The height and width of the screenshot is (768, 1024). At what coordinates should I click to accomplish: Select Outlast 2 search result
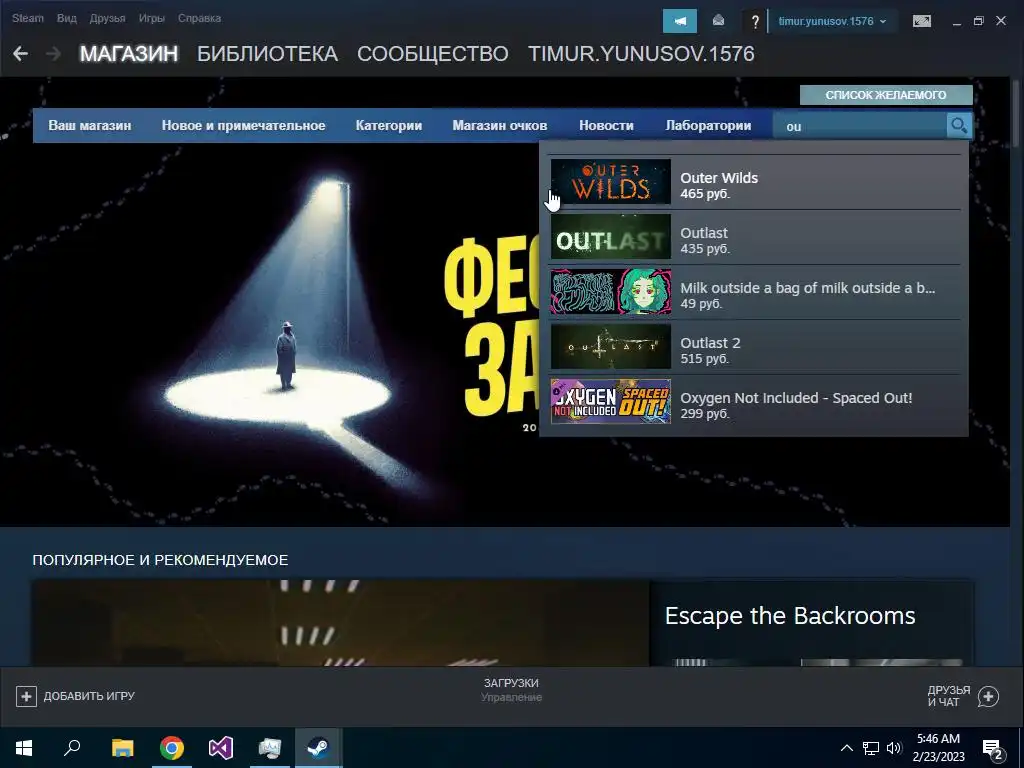pyautogui.click(x=754, y=347)
